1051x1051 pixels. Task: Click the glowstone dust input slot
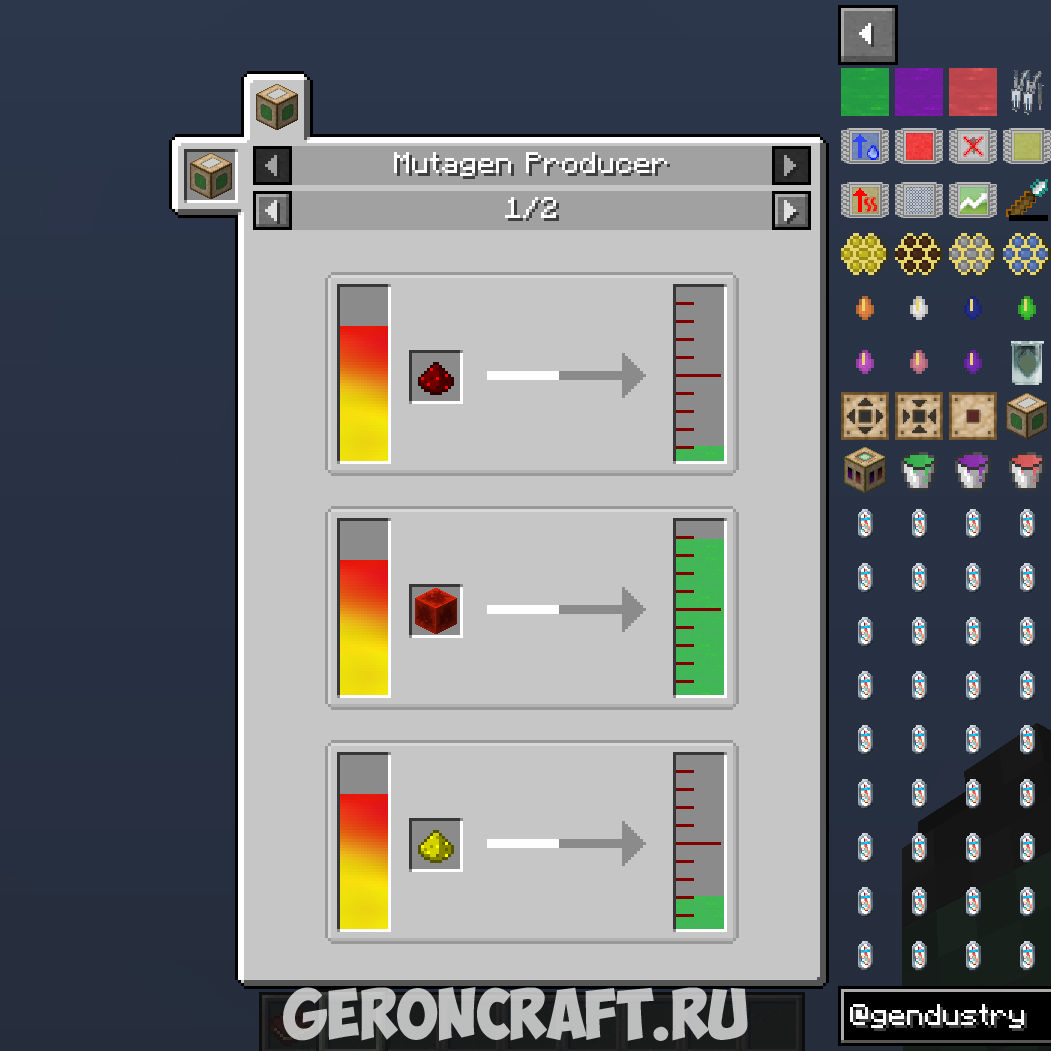pyautogui.click(x=436, y=844)
